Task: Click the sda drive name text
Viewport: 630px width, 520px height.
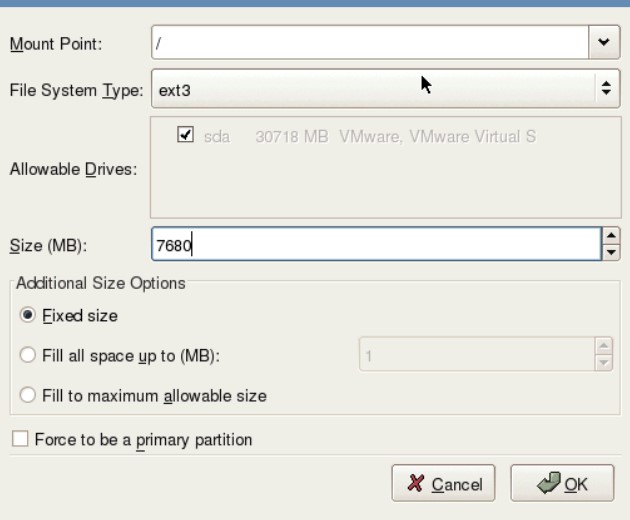Action: point(217,137)
